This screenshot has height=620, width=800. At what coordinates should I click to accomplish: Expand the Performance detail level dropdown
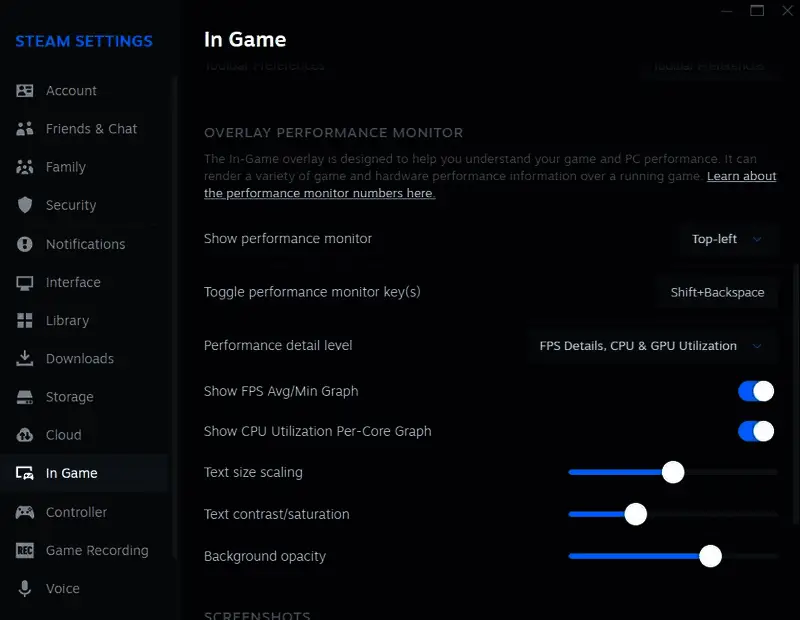point(651,346)
